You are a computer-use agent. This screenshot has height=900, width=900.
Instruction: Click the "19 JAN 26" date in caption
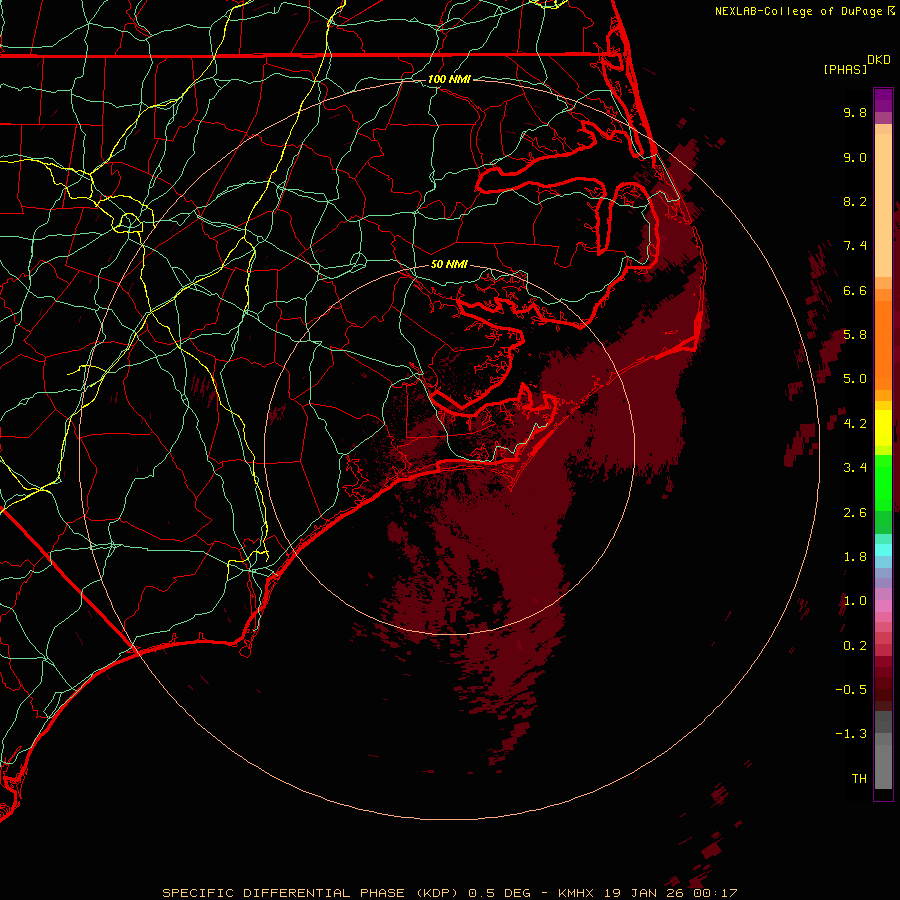coord(646,893)
